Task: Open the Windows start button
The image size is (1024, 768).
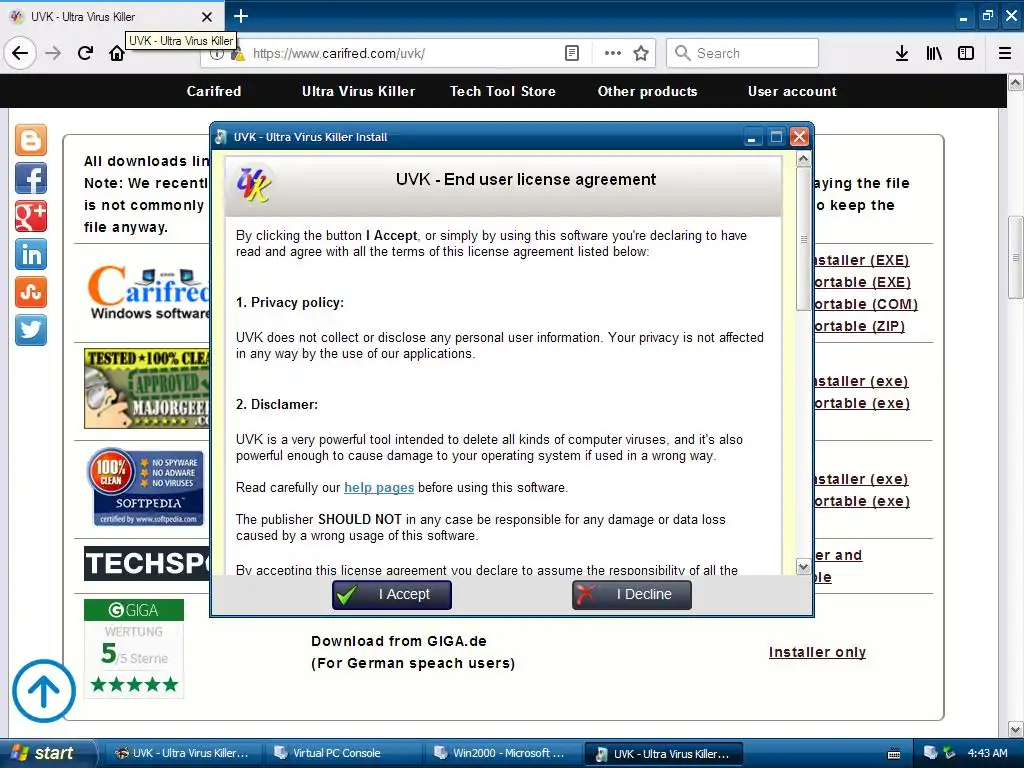Action: [x=47, y=753]
